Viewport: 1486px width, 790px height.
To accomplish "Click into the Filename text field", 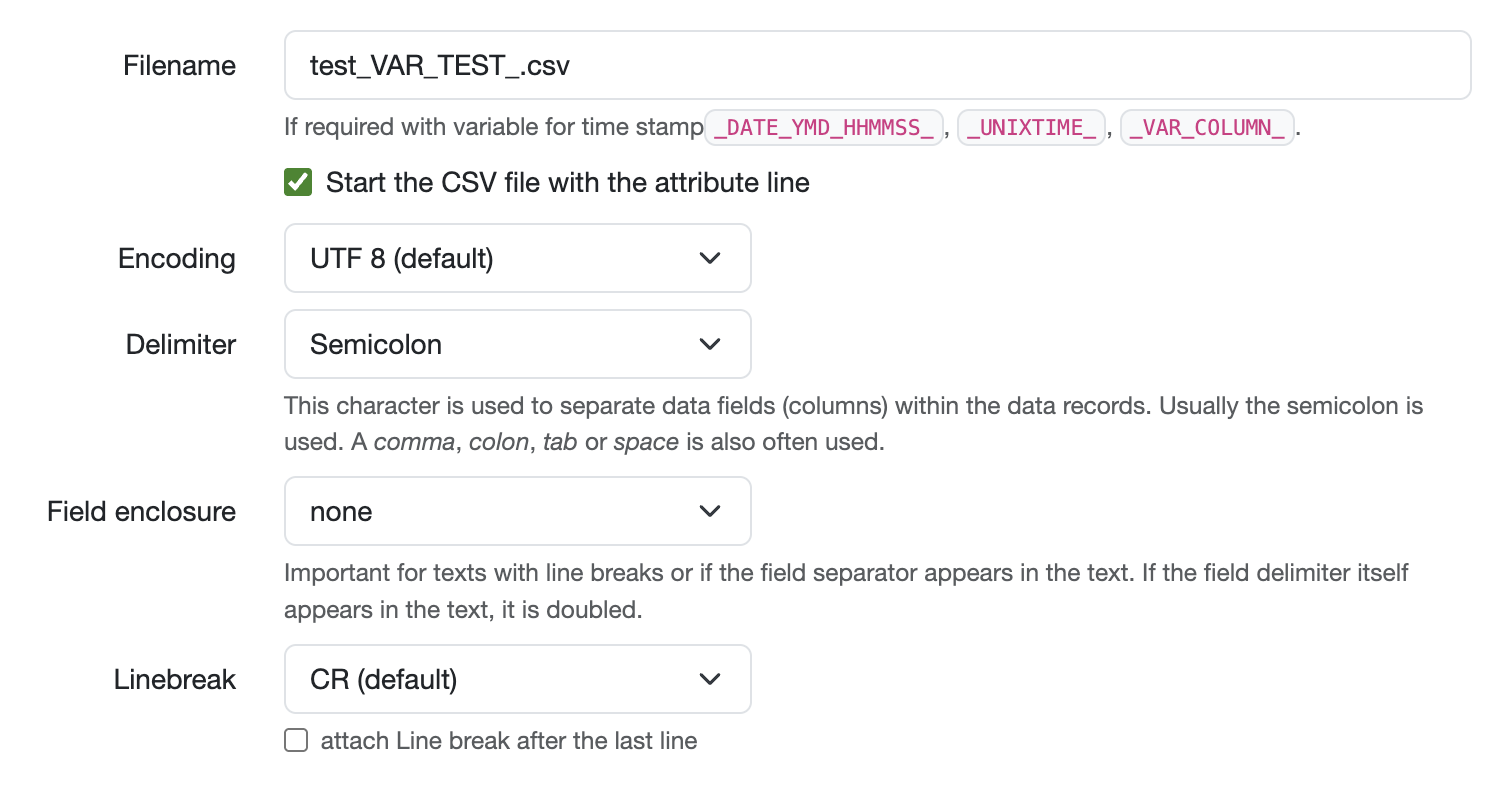I will [877, 65].
